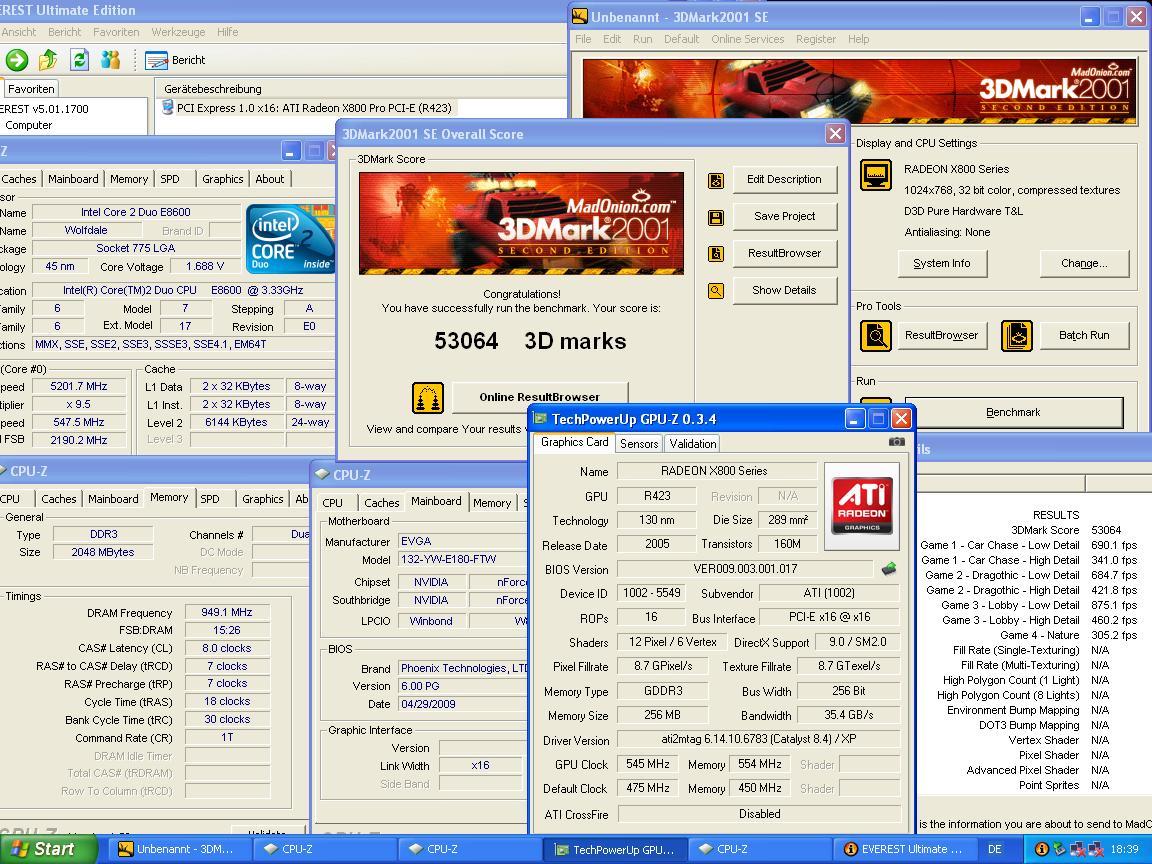The image size is (1152, 864).
Task: Click the Batch Run button
Action: tap(1084, 335)
